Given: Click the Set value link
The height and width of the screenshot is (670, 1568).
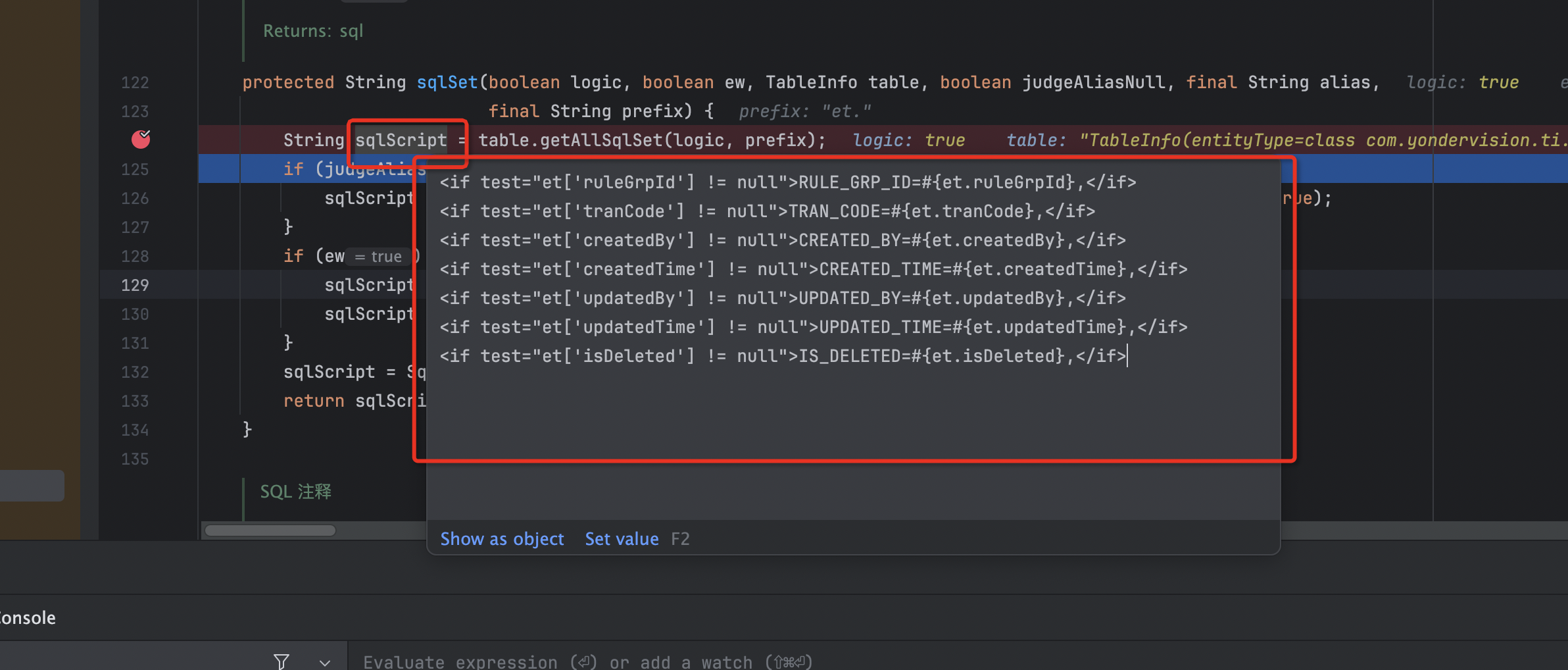Looking at the screenshot, I should click(x=622, y=539).
